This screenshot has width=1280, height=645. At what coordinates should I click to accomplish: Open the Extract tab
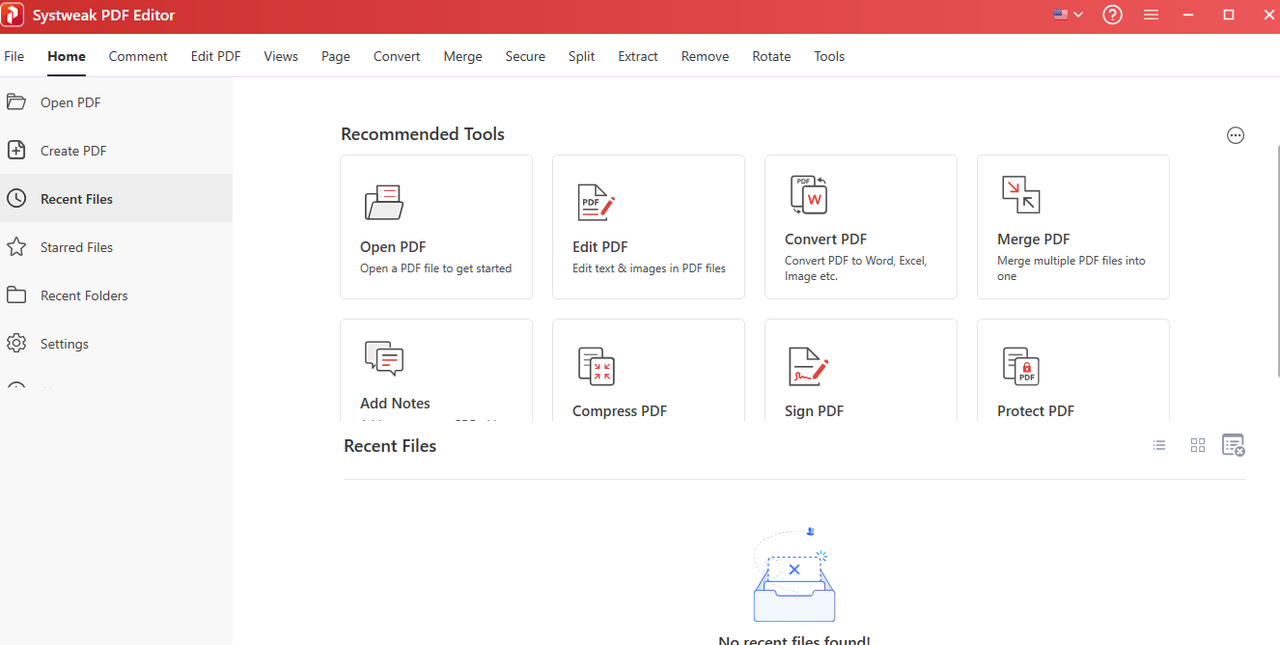[638, 56]
